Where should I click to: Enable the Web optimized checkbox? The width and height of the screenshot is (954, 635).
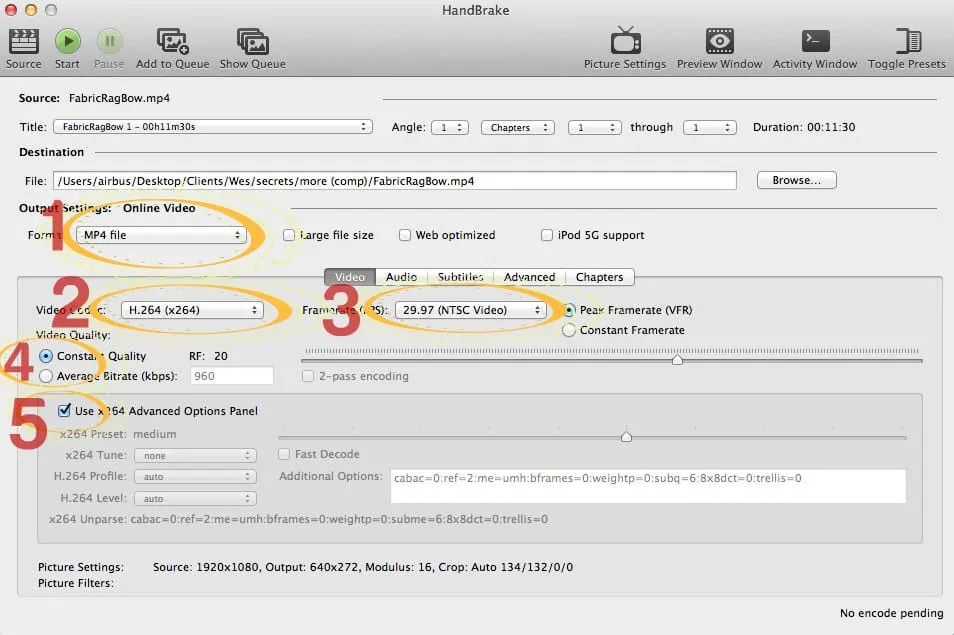pyautogui.click(x=405, y=235)
